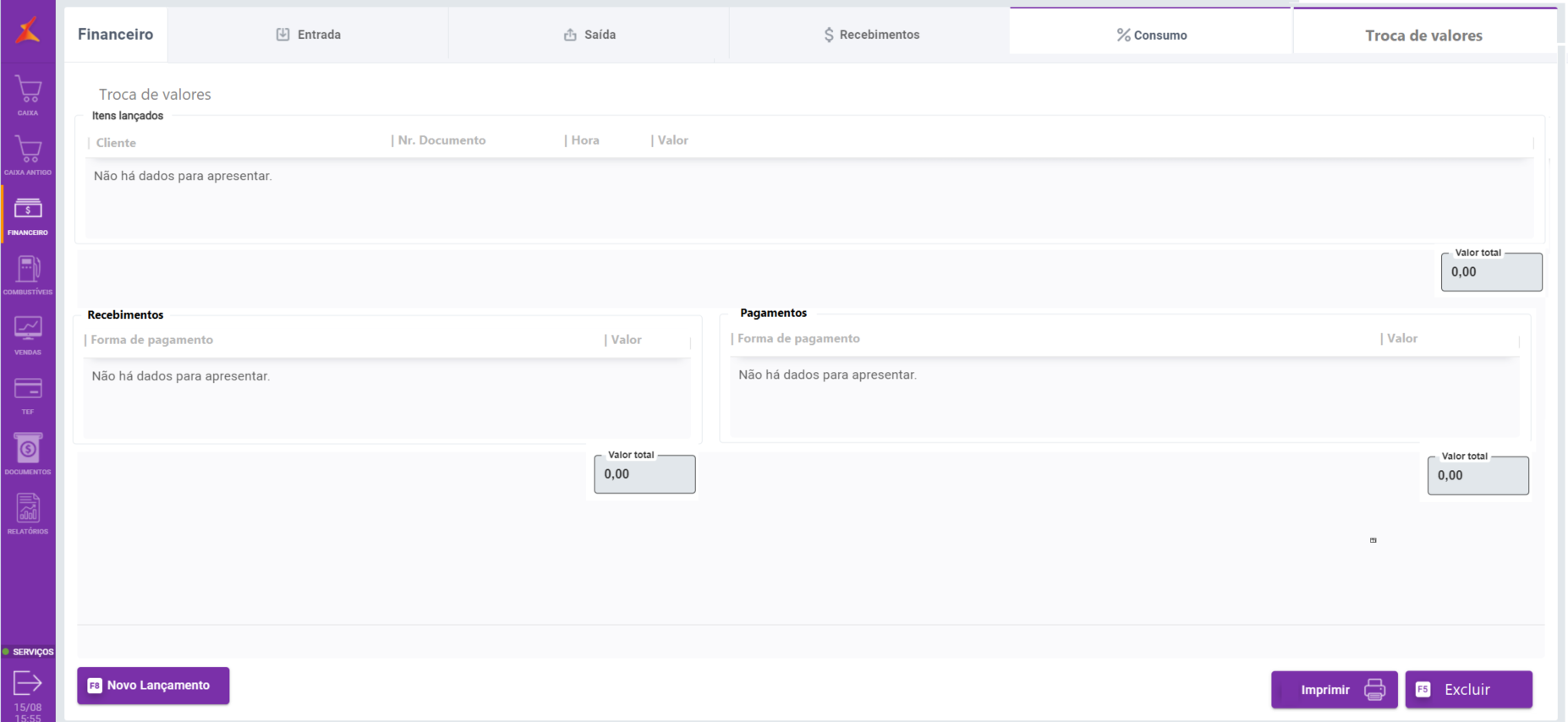Switch to the Entrada tab
Screen dimensions: 1568x722
309,35
